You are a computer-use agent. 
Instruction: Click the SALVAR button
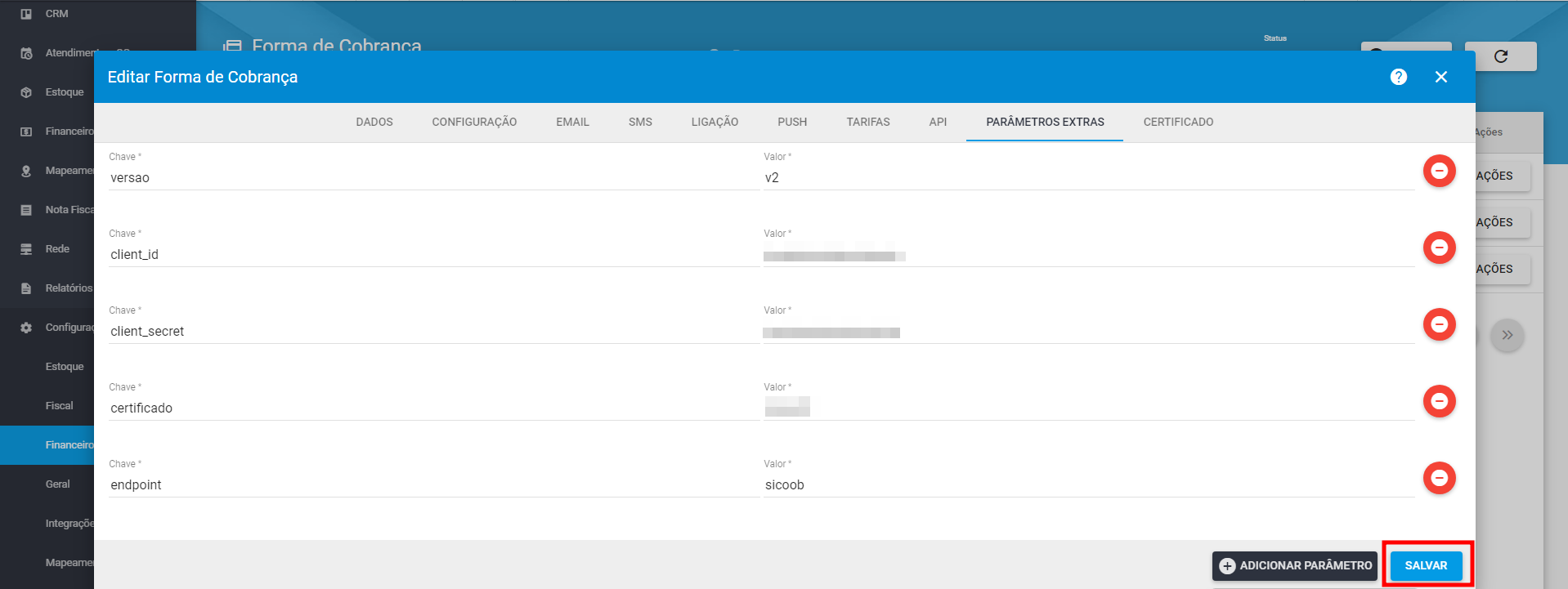pyautogui.click(x=1426, y=565)
